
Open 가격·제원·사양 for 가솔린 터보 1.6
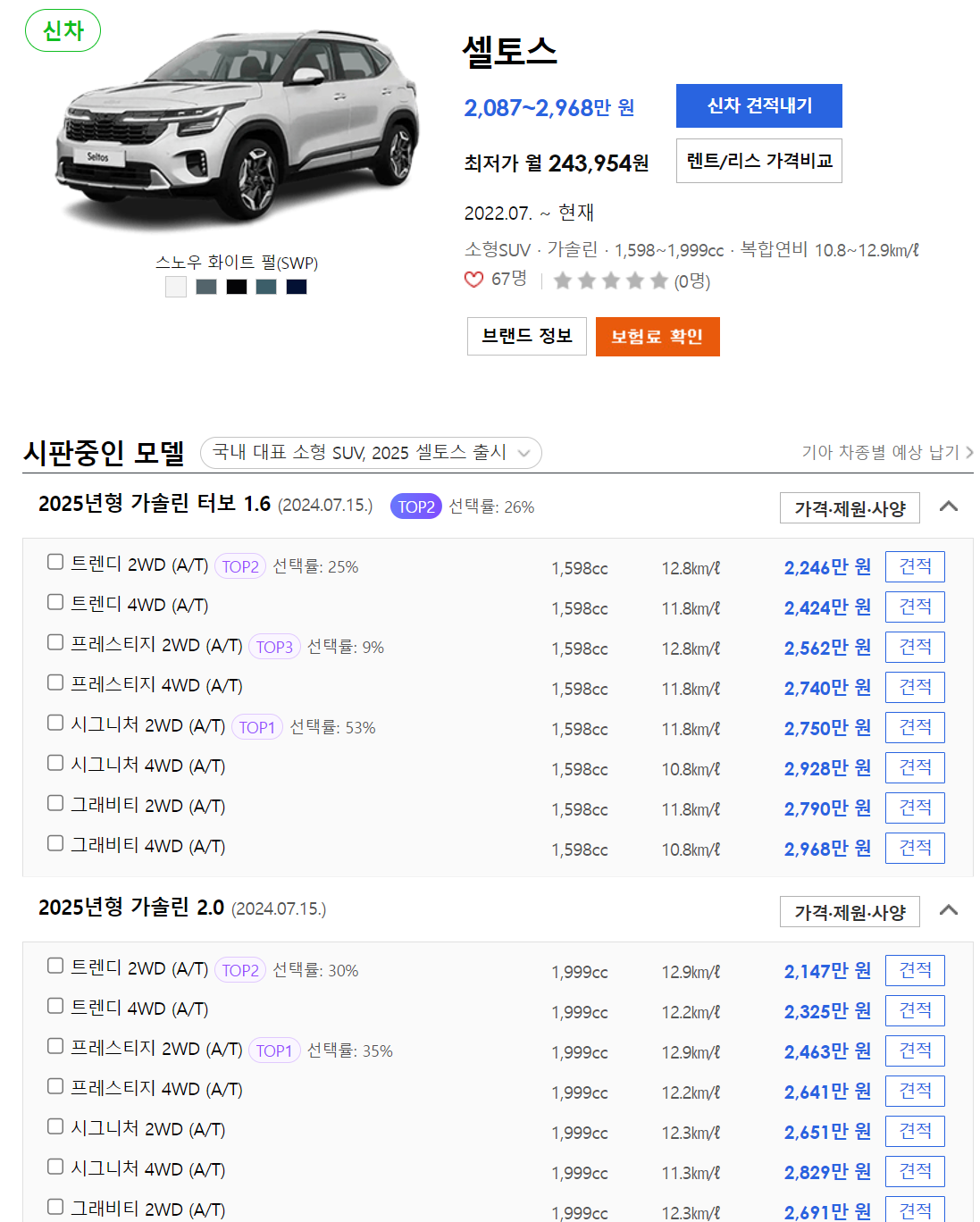point(850,508)
